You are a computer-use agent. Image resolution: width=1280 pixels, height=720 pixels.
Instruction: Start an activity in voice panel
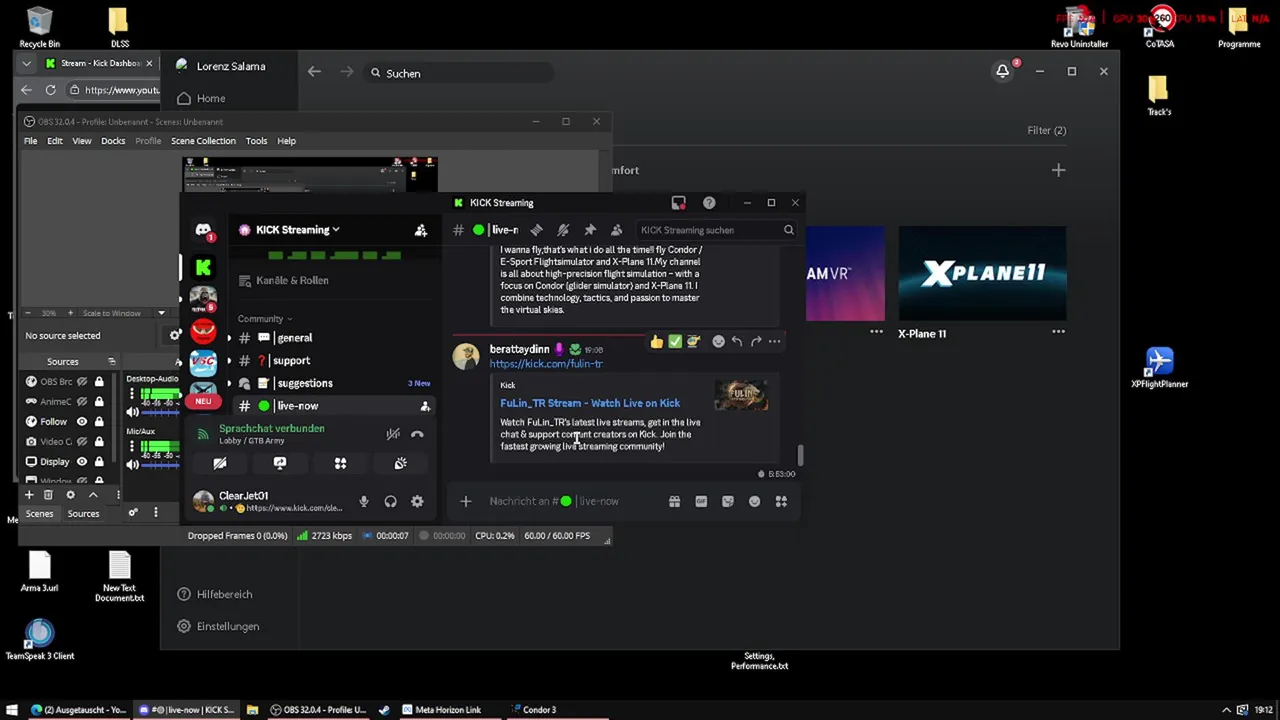click(x=340, y=463)
